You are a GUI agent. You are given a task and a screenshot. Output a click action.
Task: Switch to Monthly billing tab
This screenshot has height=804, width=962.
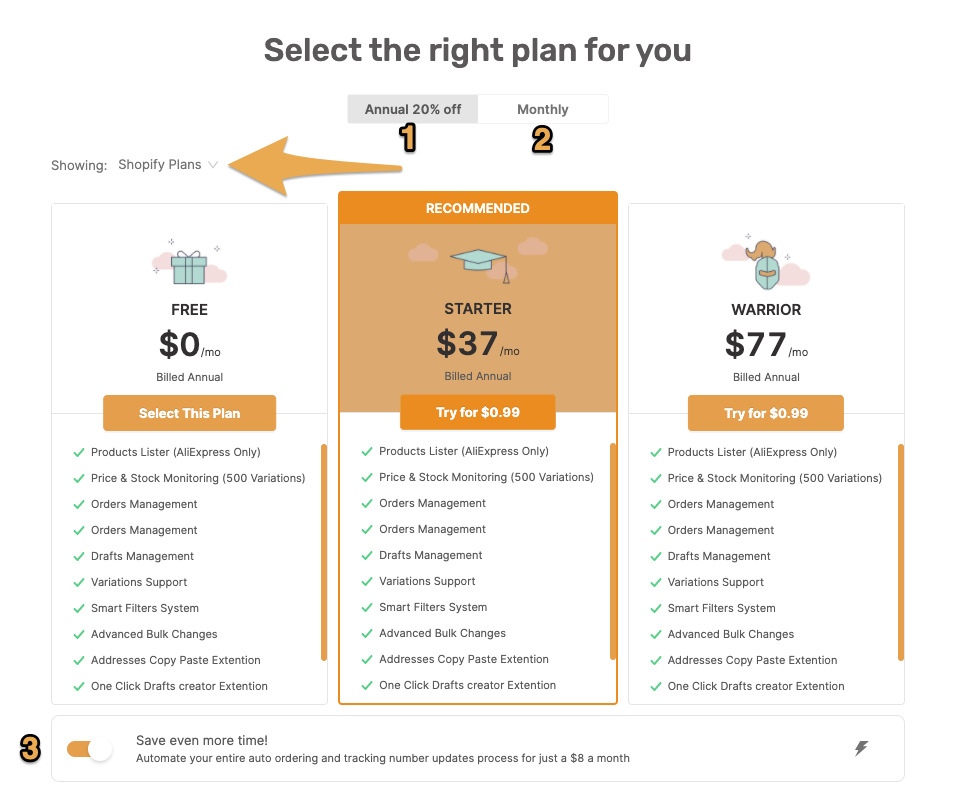pos(543,109)
